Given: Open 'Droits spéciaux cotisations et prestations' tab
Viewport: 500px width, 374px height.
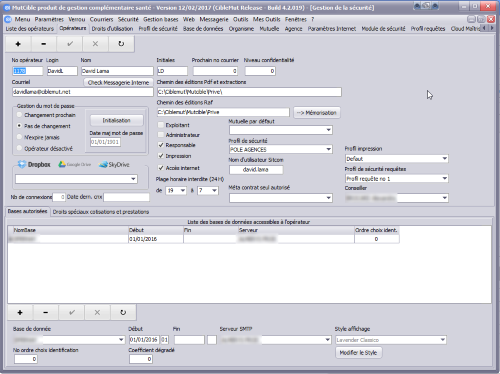Looking at the screenshot, I should [x=101, y=212].
